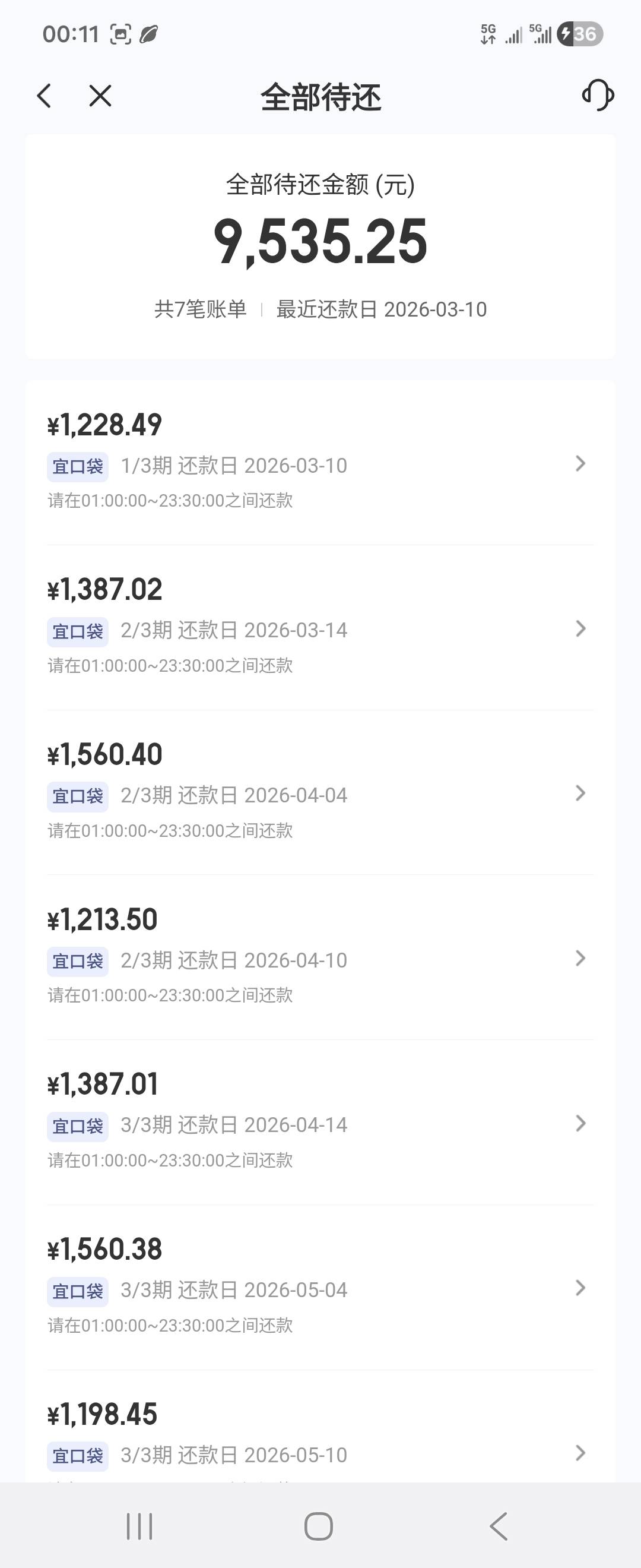This screenshot has height=1568, width=641.
Task: Open chevron for the ¥1,560.40 bill
Action: click(x=580, y=793)
